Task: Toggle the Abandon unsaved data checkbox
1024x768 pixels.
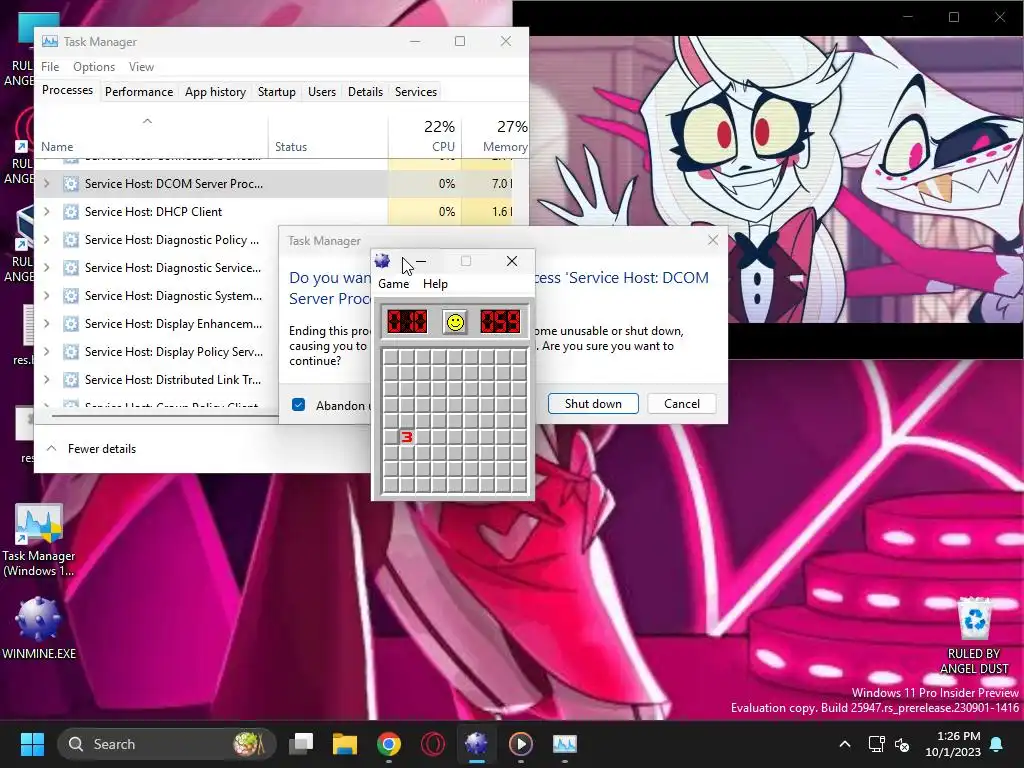Action: point(298,405)
